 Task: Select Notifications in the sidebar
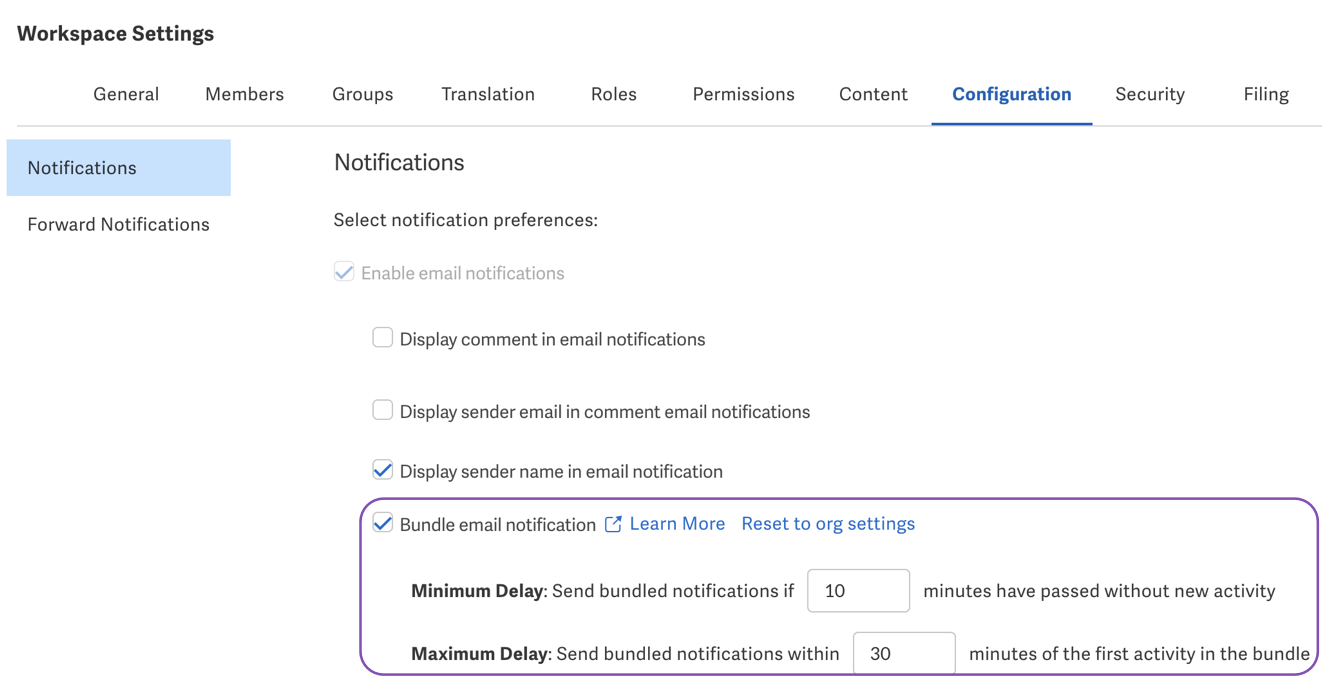82,167
